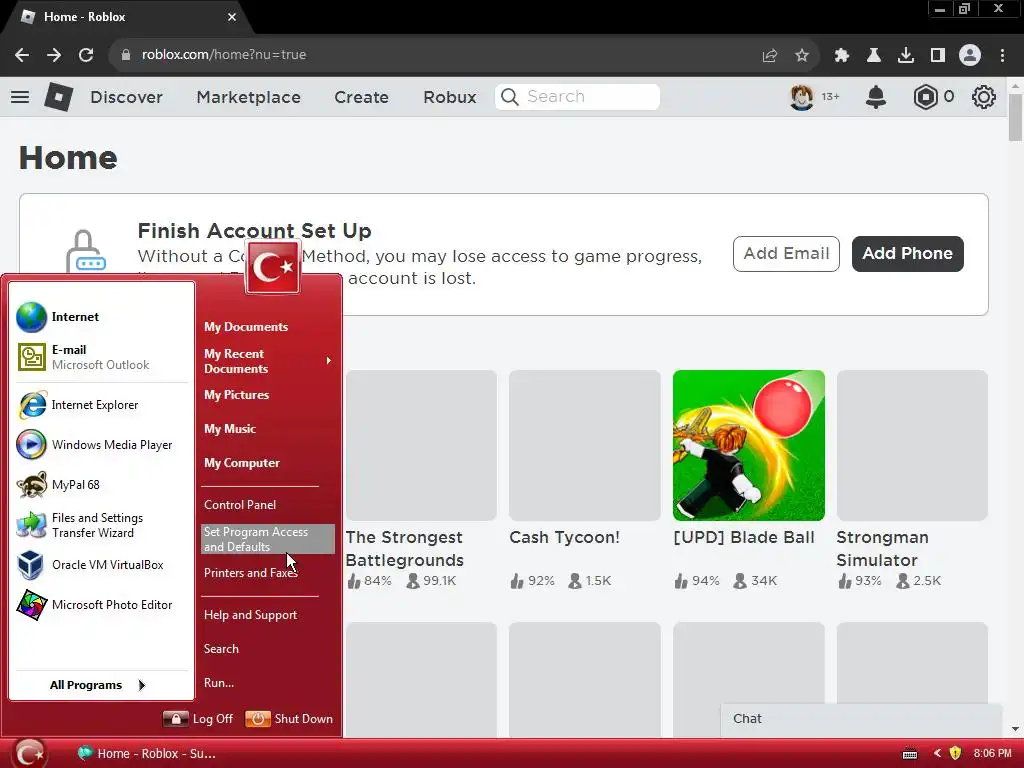Click the user picture in Start menu
The width and height of the screenshot is (1024, 768).
point(273,267)
